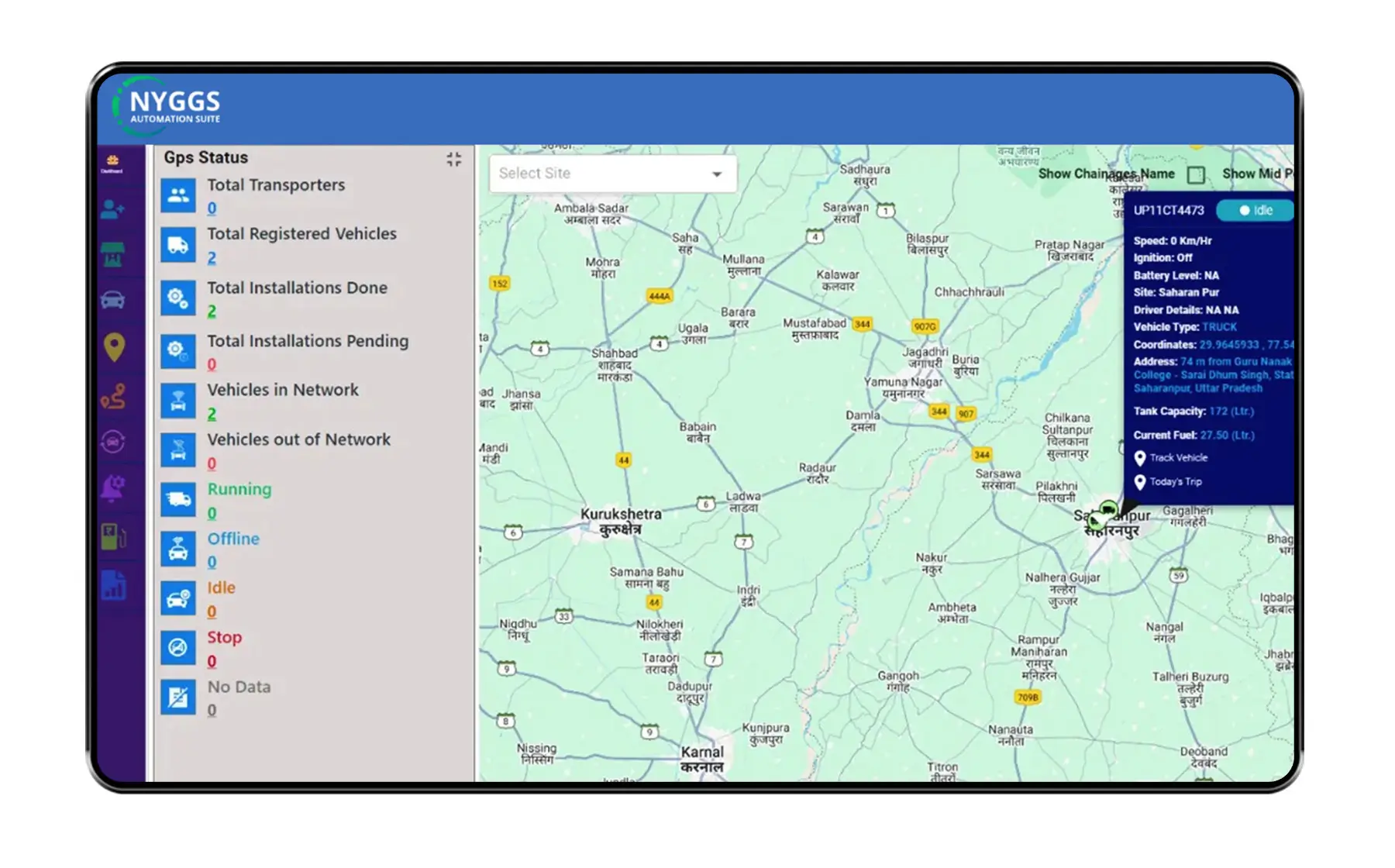Select the route history icon in sidebar
Viewport: 1395px width, 868px height.
click(114, 397)
